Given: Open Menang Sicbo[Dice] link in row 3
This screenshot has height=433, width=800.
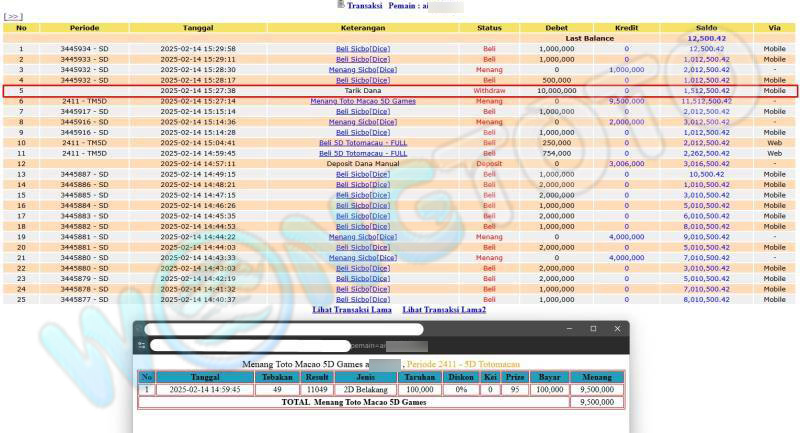Looking at the screenshot, I should tap(362, 69).
